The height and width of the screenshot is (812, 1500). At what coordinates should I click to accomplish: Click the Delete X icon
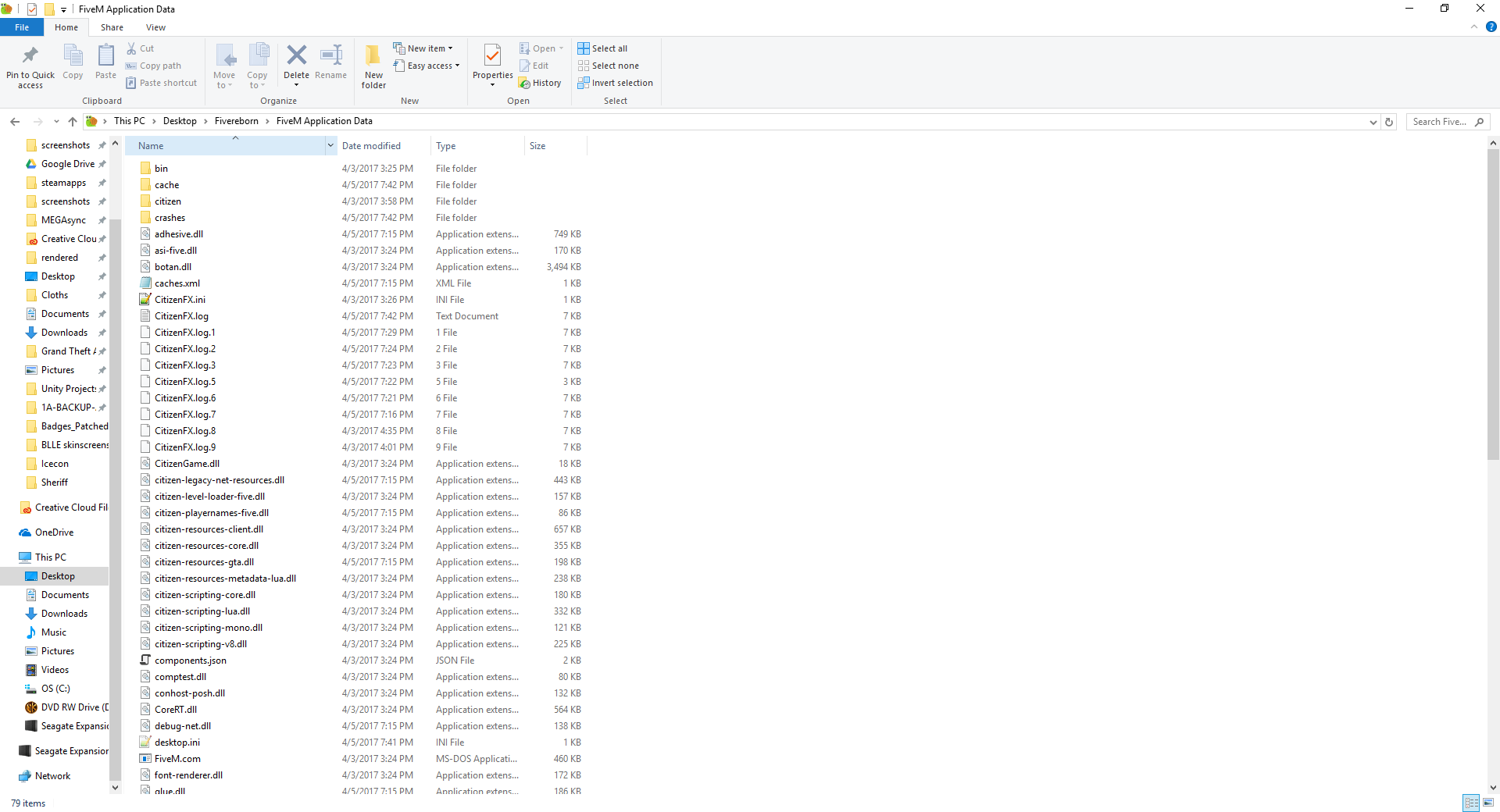point(296,55)
